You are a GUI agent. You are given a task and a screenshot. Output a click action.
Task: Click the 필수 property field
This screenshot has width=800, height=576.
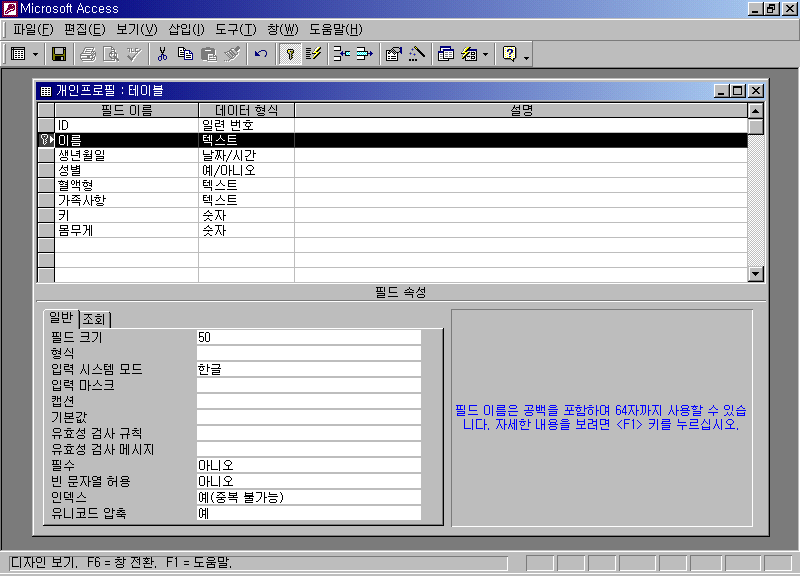click(x=309, y=465)
